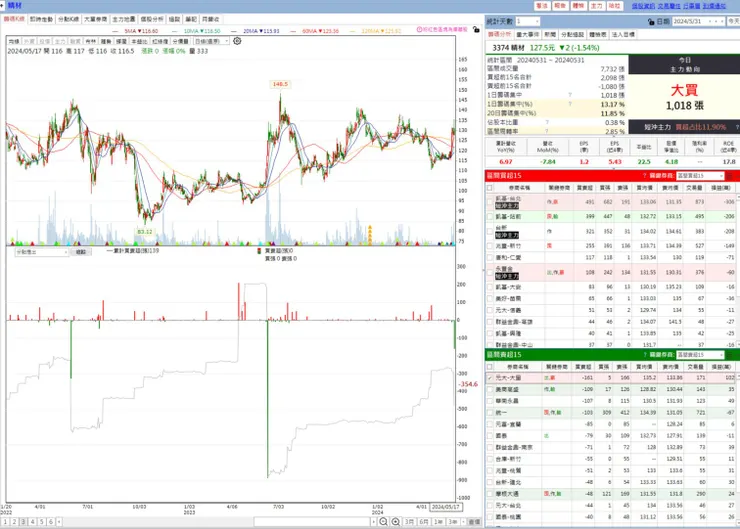This screenshot has height=529, width=740.
Task: Click help icon beside 短沖主力 buy ratio
Action: [737, 127]
